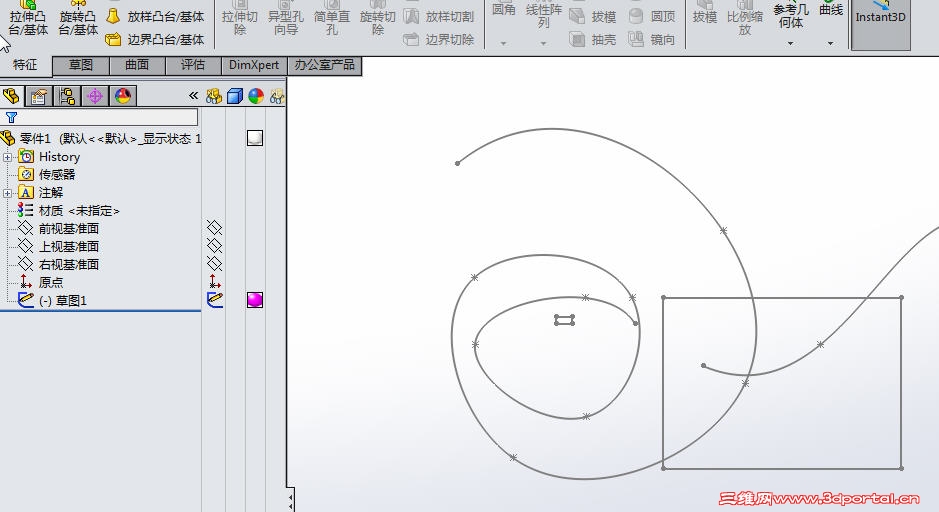Image resolution: width=939 pixels, height=512 pixels.
Task: Select Sketch1 (草图1) in the tree
Action: pos(53,300)
